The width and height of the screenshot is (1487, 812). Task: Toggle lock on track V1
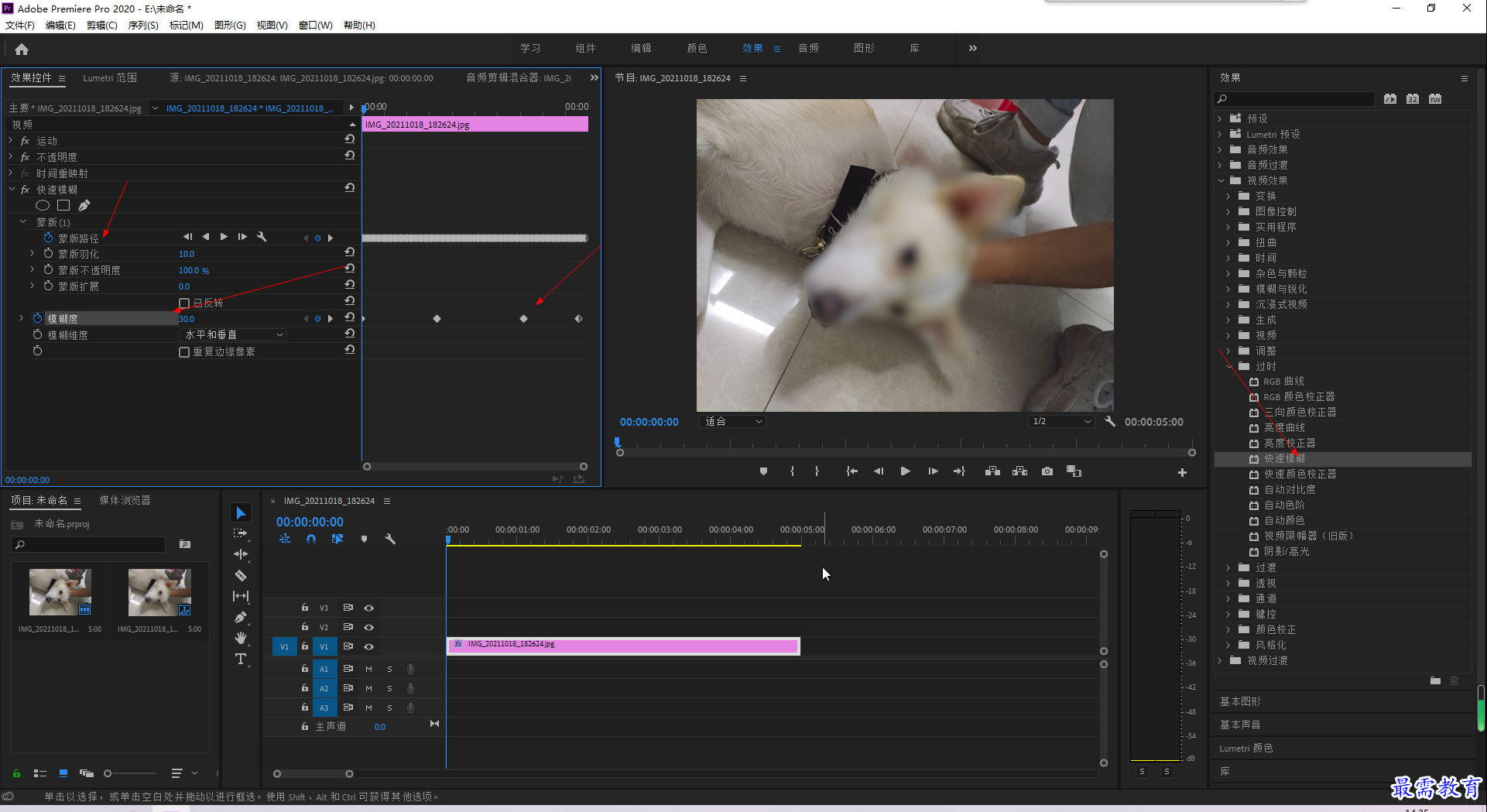(305, 646)
